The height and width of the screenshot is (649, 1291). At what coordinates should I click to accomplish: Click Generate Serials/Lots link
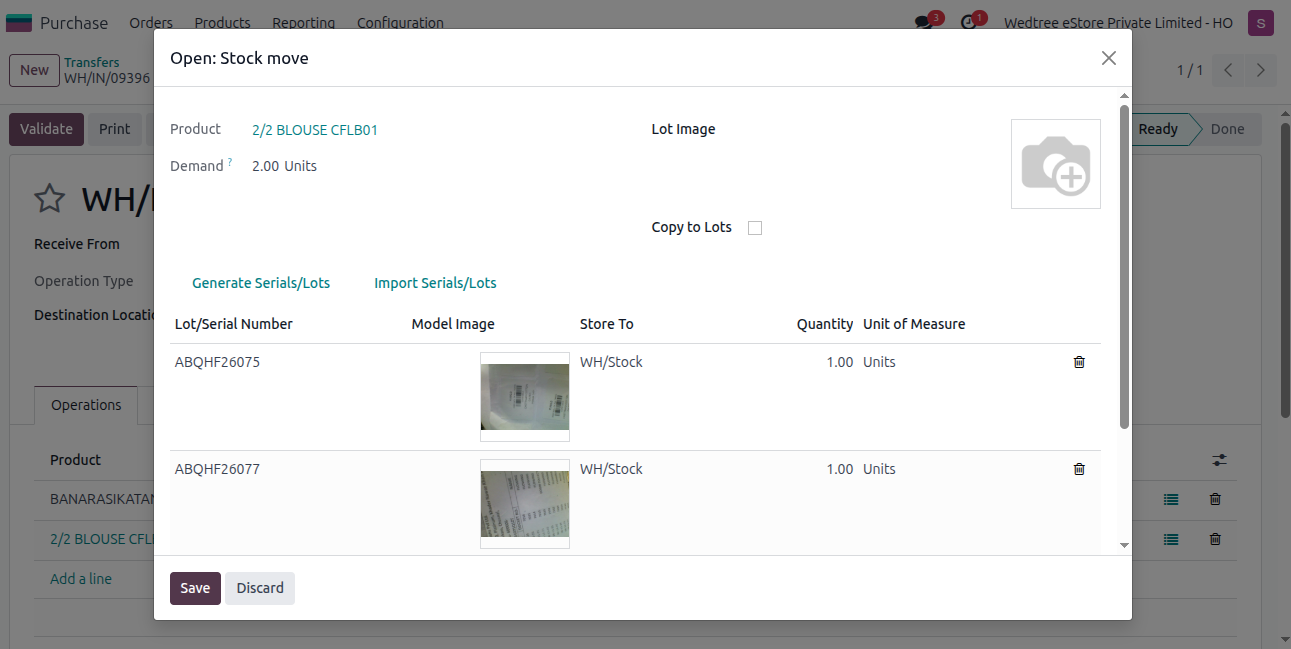click(261, 283)
